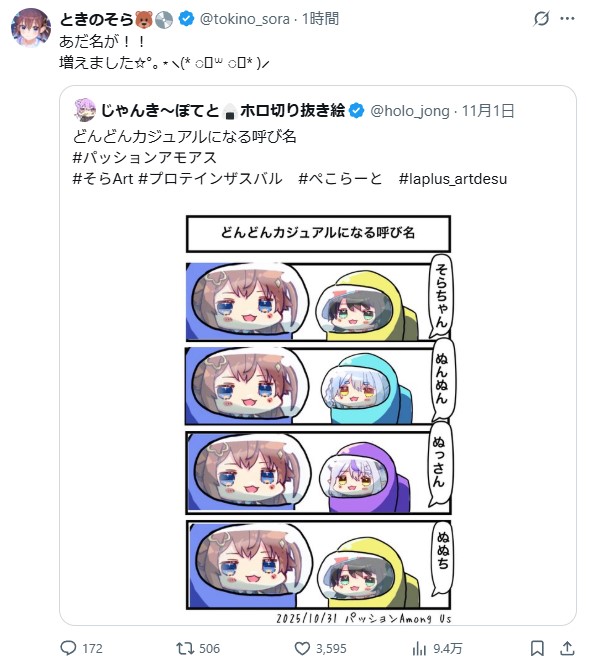Open the reply icon with 172 comments
The width and height of the screenshot is (589, 656).
69,648
